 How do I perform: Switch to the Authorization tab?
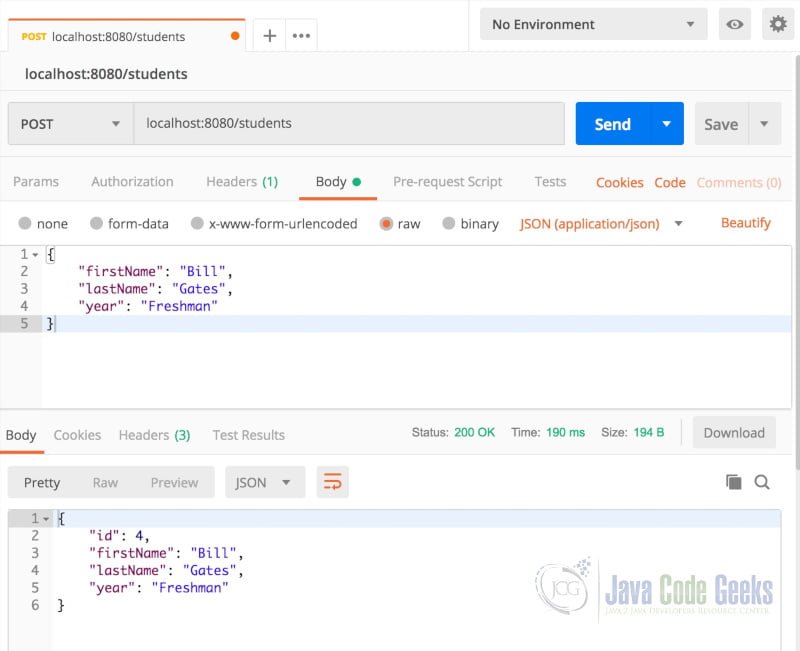click(x=132, y=182)
